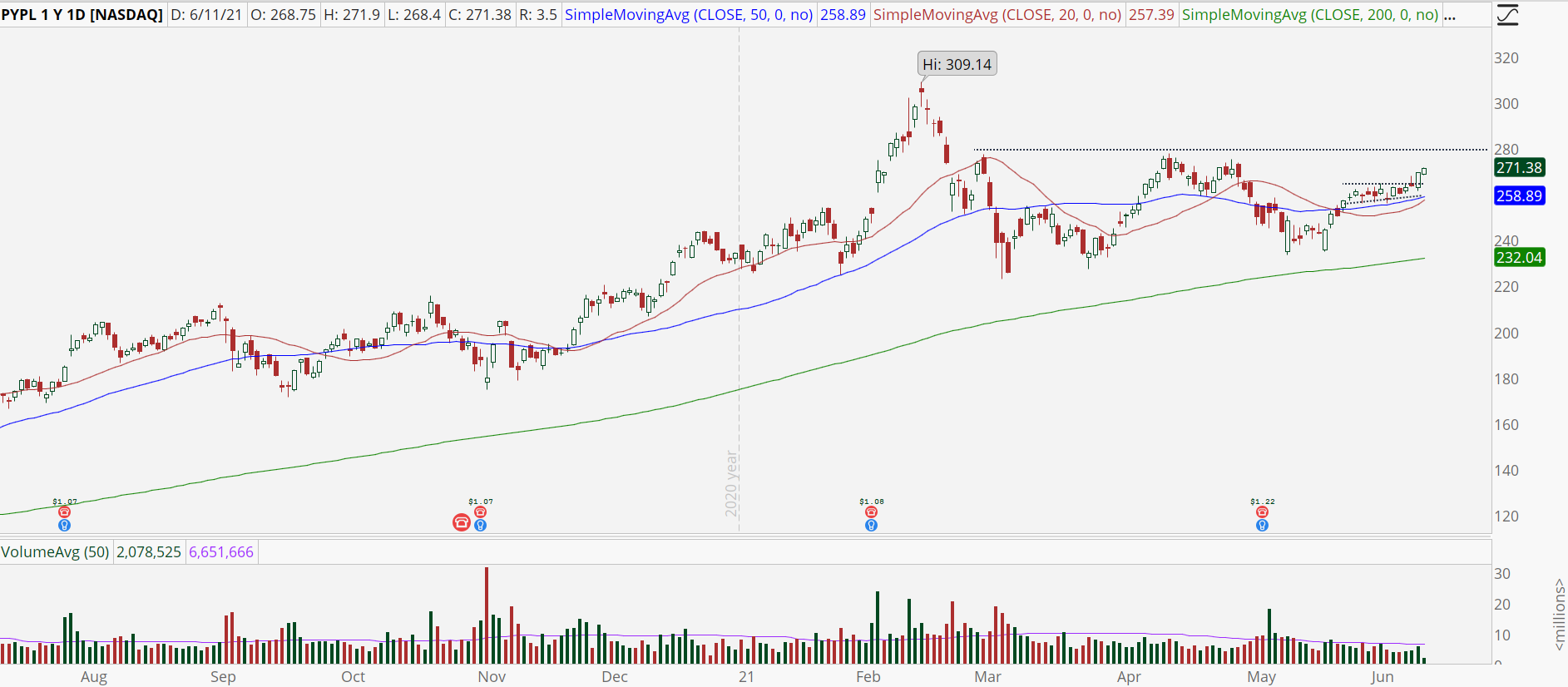The height and width of the screenshot is (687, 1568).
Task: Click the average volume value 6,651,666
Action: tap(221, 552)
